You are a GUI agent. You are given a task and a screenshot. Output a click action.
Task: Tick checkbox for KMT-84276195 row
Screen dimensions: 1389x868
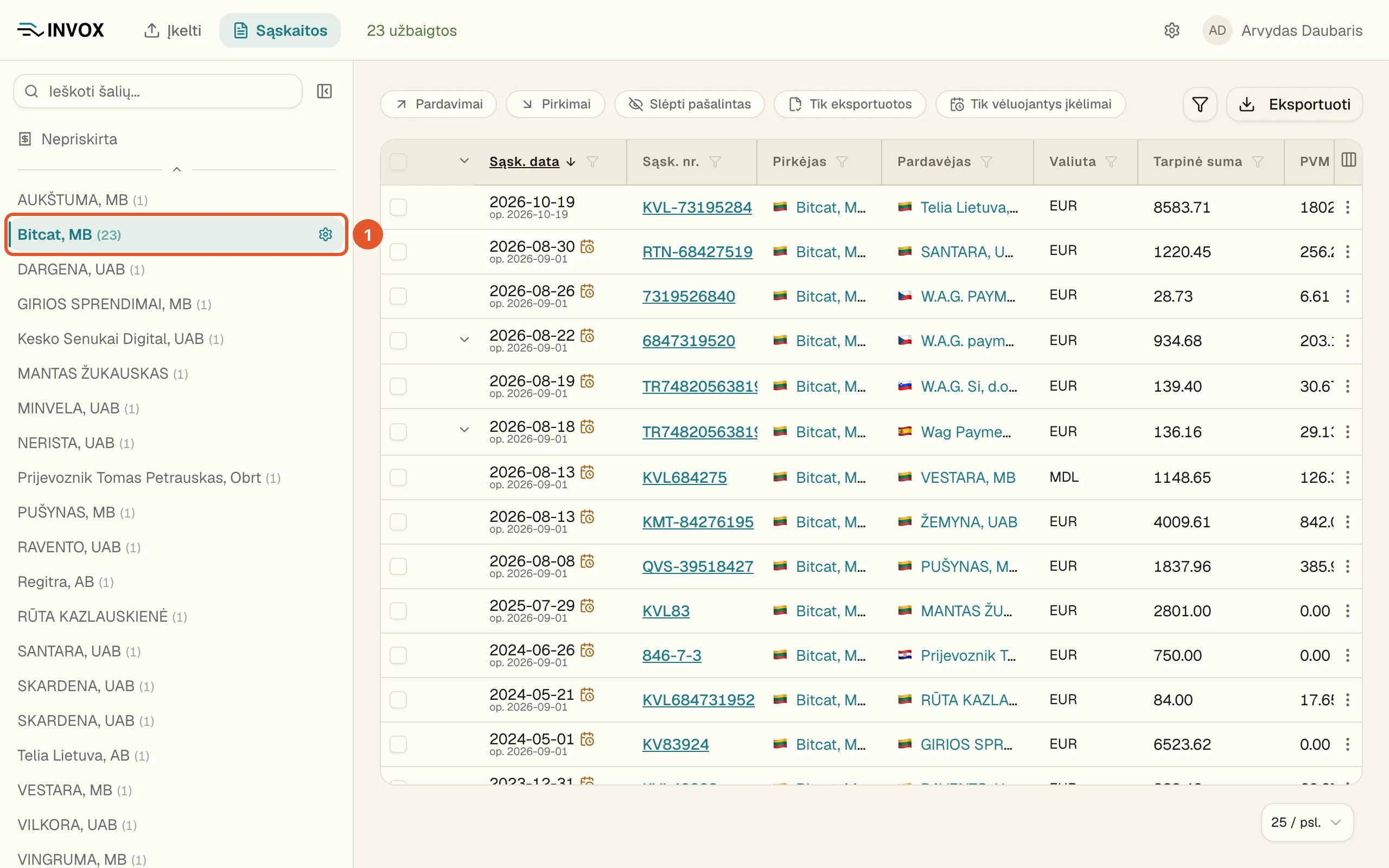[x=398, y=522]
